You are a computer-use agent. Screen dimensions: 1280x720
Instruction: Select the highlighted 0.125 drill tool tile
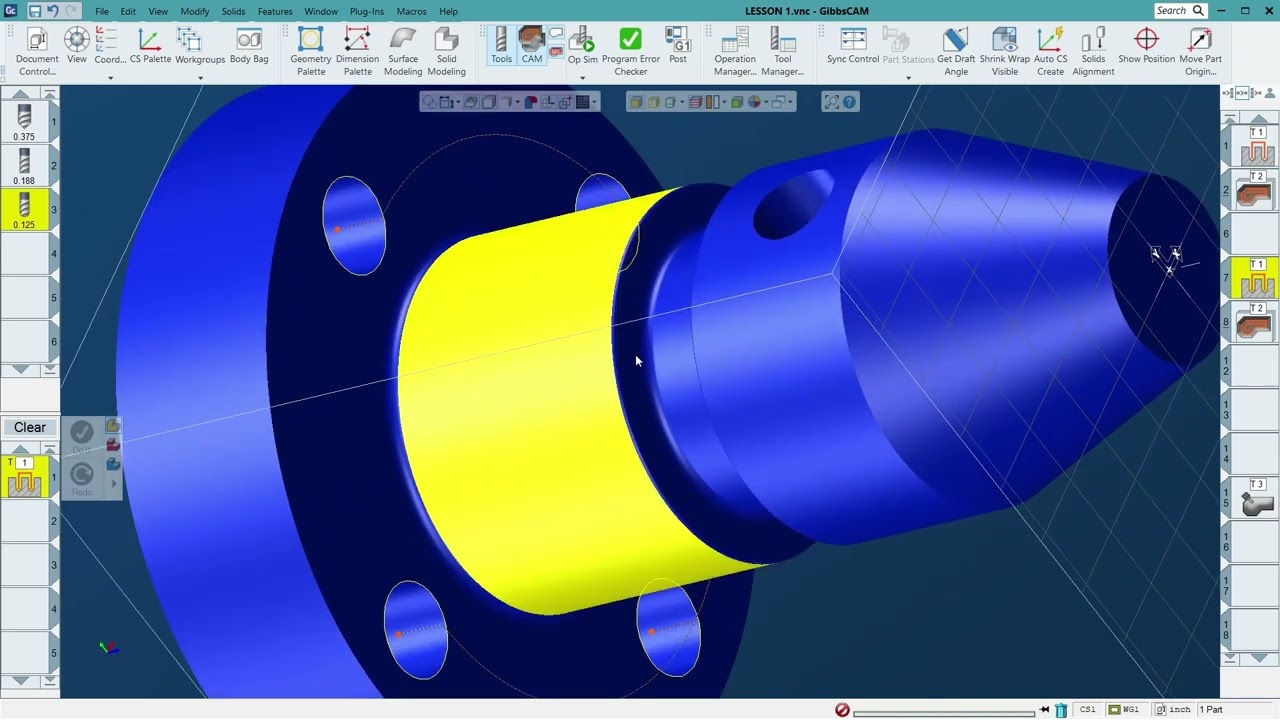[24, 210]
